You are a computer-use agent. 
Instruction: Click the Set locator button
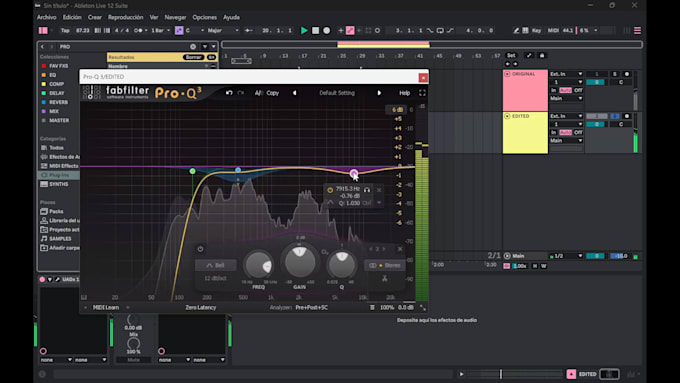point(511,56)
